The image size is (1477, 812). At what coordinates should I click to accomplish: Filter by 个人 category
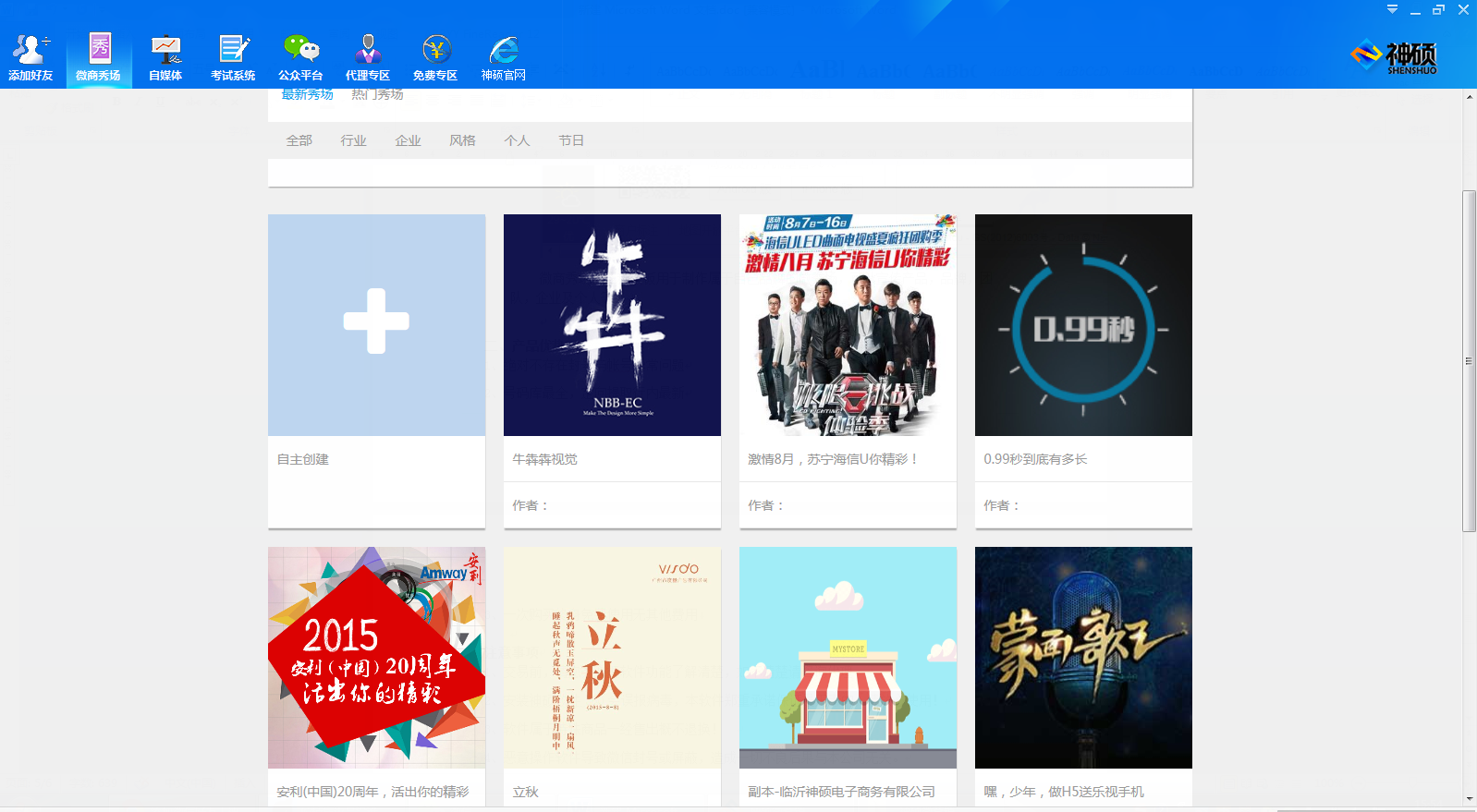(518, 140)
